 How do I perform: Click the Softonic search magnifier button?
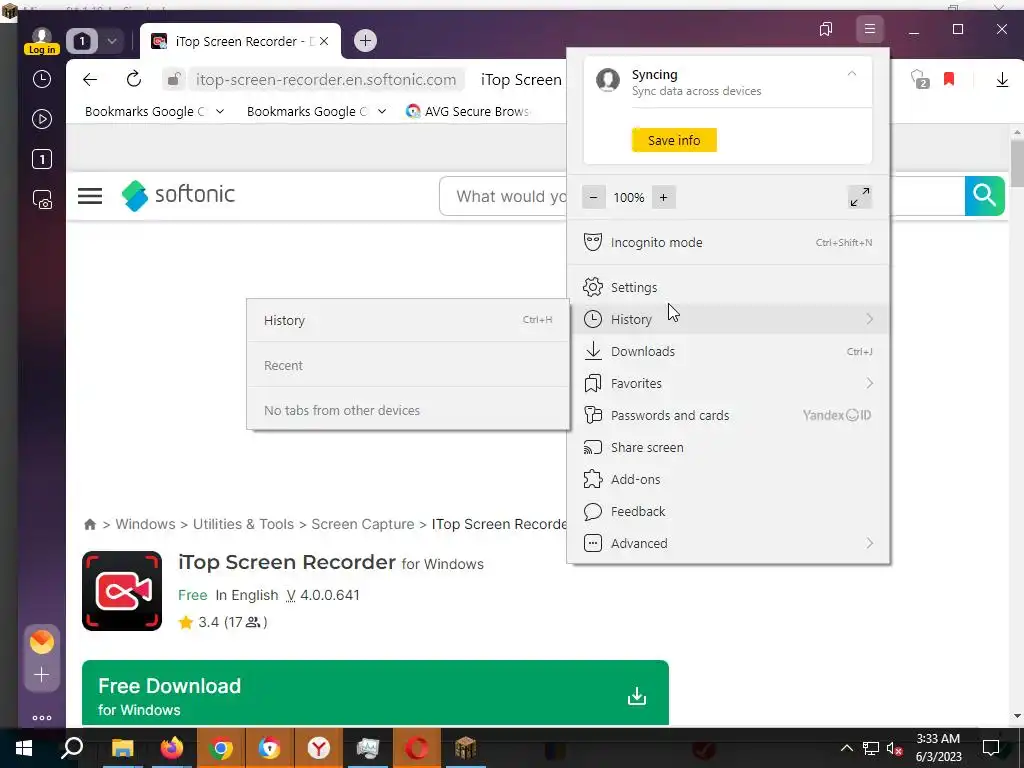(x=984, y=196)
